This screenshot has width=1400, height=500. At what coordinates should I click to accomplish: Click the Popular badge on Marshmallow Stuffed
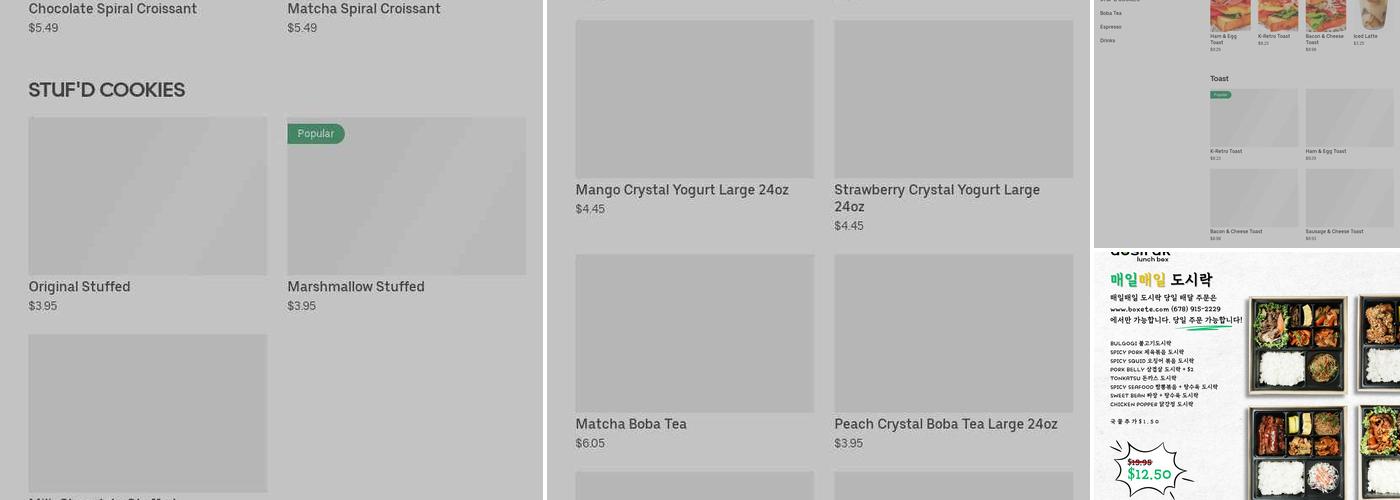pos(316,134)
